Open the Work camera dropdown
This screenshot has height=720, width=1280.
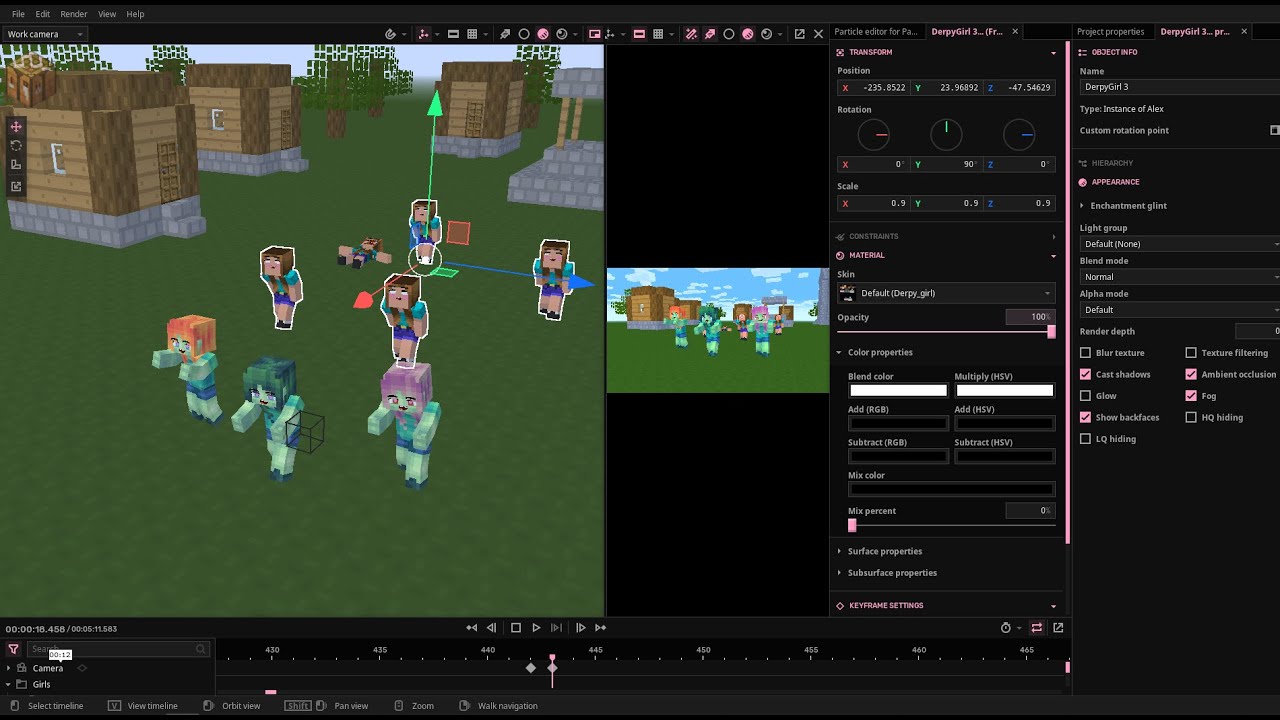tap(45, 34)
